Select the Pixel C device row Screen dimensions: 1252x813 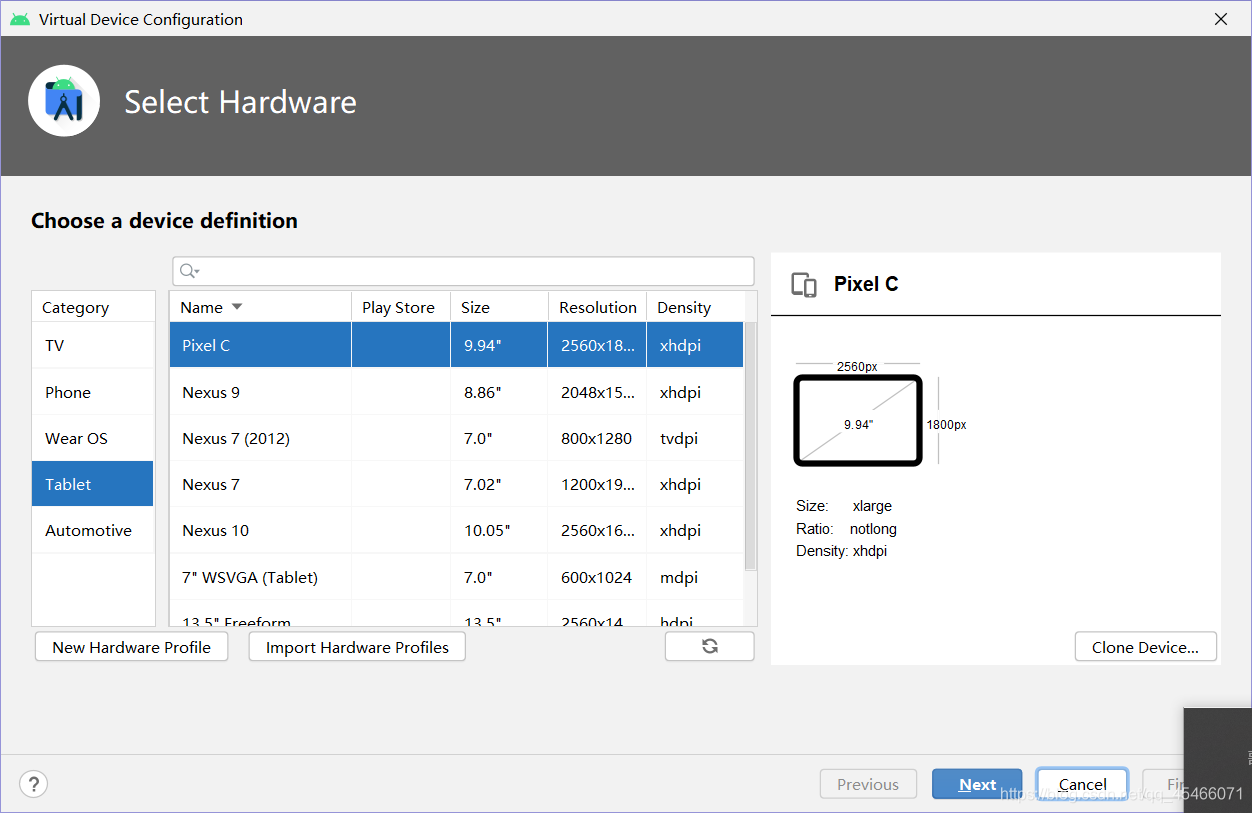[456, 345]
